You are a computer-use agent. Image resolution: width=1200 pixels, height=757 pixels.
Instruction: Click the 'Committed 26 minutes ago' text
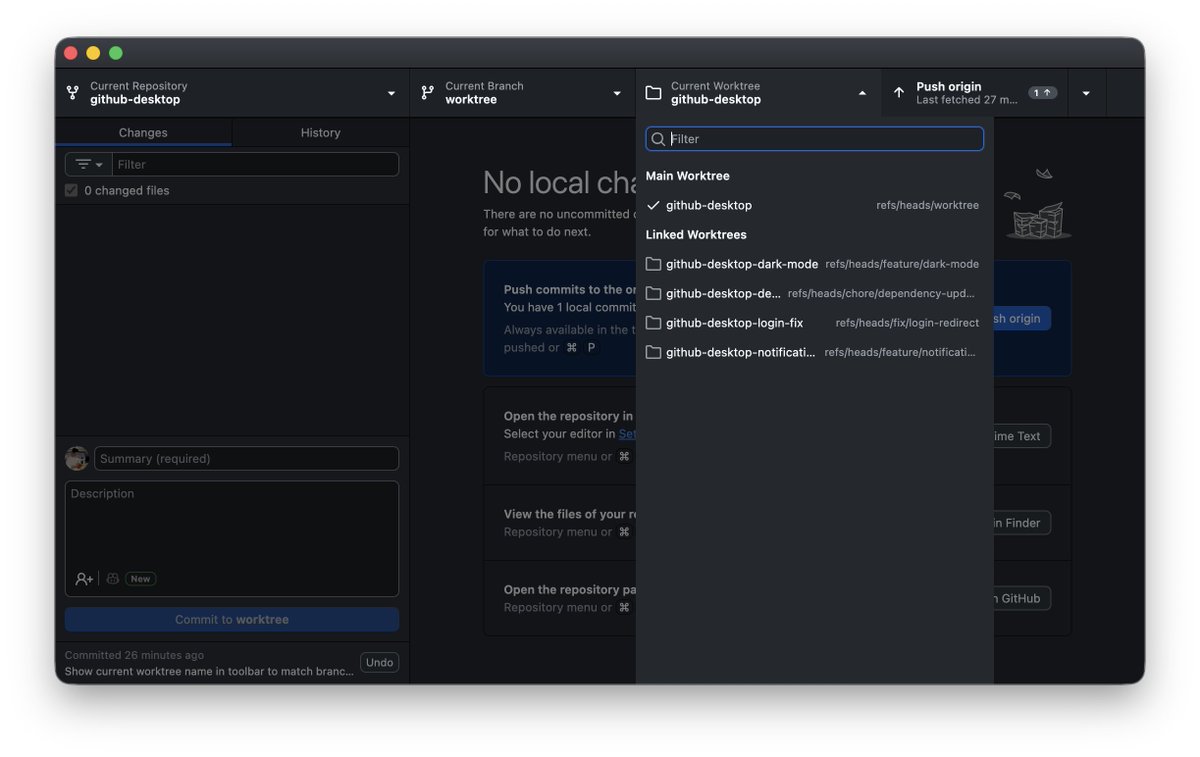[x=134, y=655]
